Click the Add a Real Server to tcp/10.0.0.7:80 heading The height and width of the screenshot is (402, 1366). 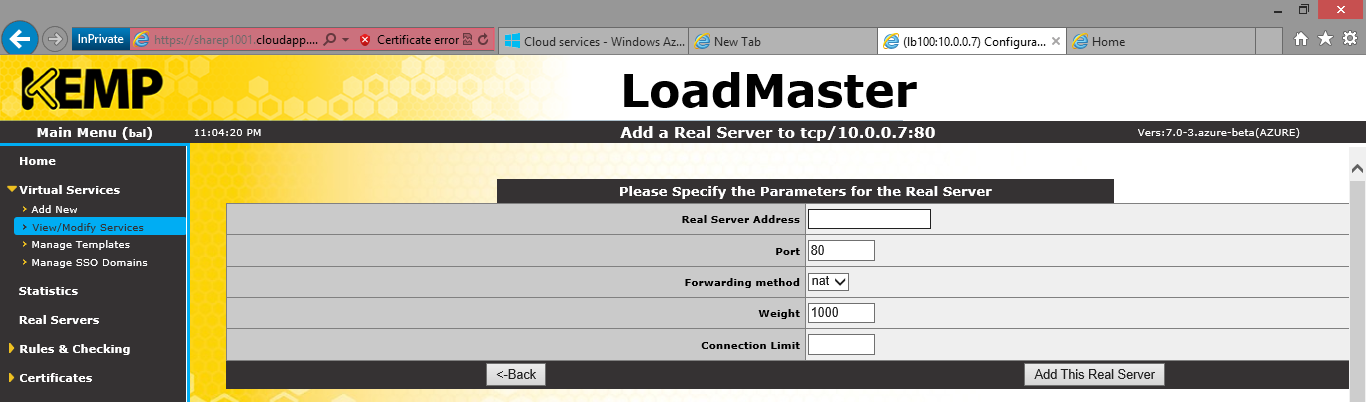click(x=777, y=132)
